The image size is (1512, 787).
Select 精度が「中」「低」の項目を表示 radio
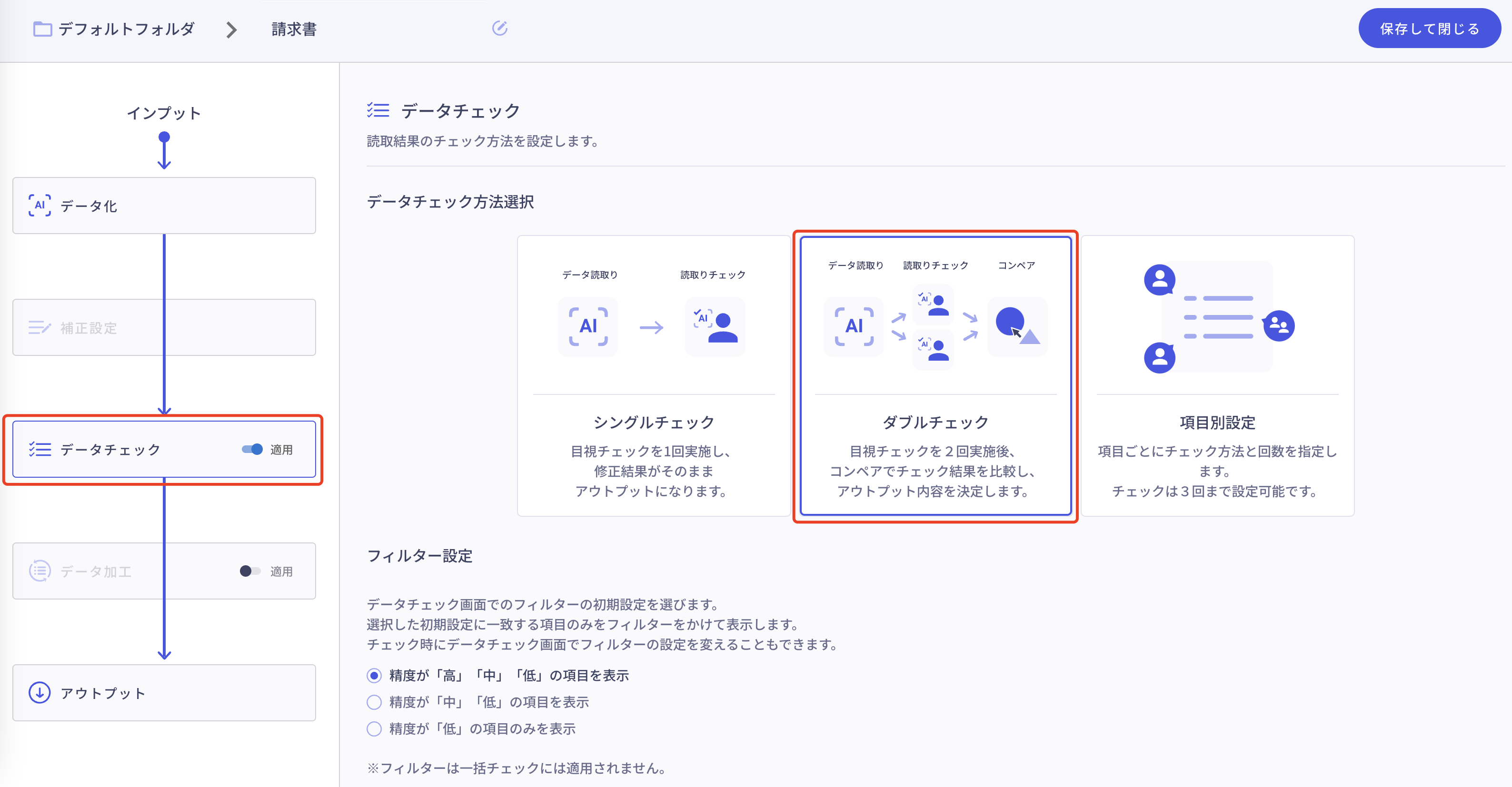pyautogui.click(x=374, y=702)
